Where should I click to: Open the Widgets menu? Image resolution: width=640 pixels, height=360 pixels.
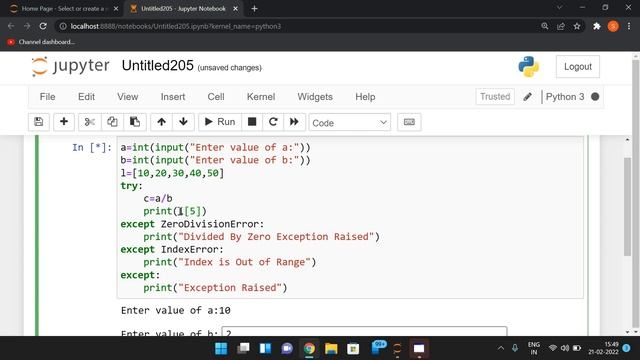315,97
